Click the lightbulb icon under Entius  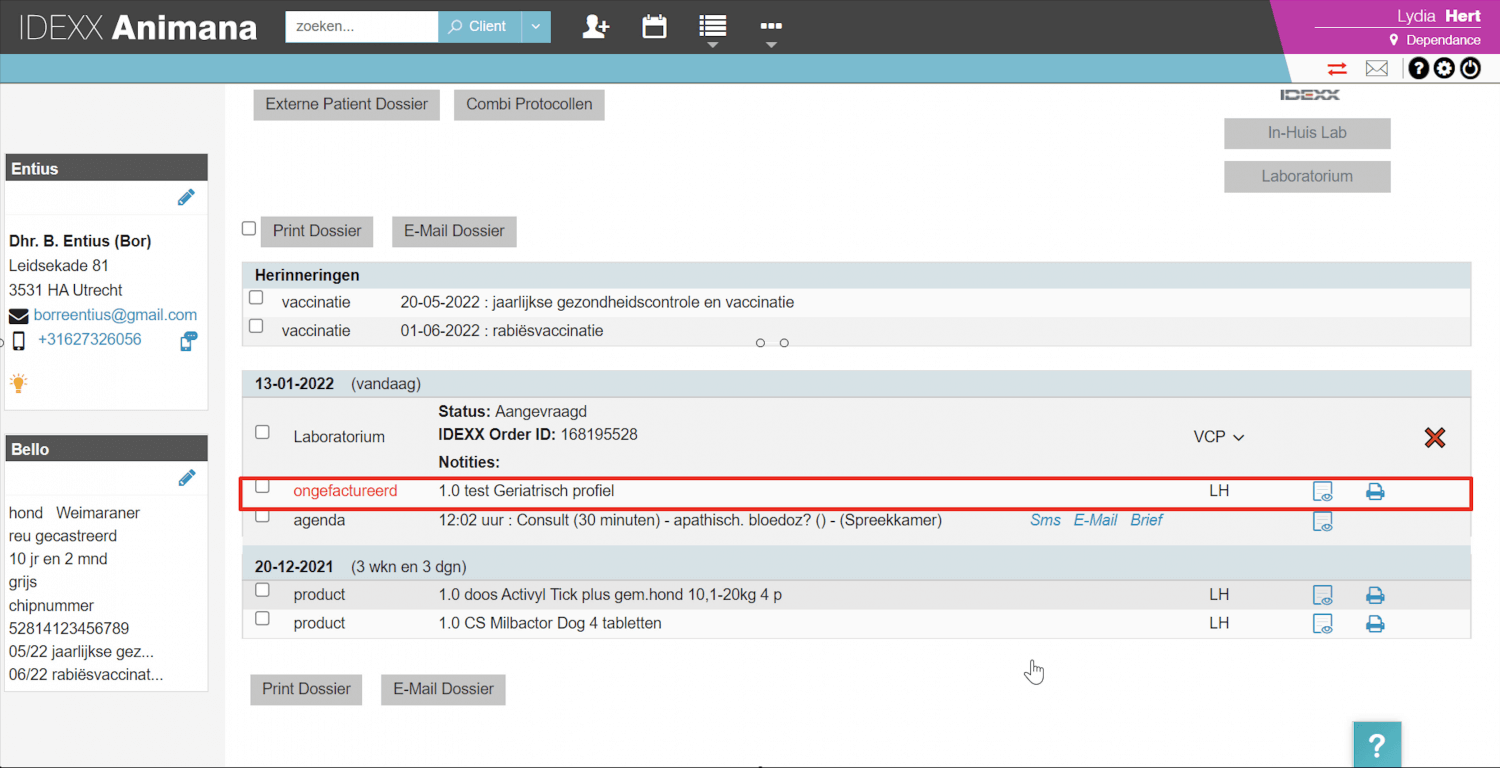pos(18,383)
